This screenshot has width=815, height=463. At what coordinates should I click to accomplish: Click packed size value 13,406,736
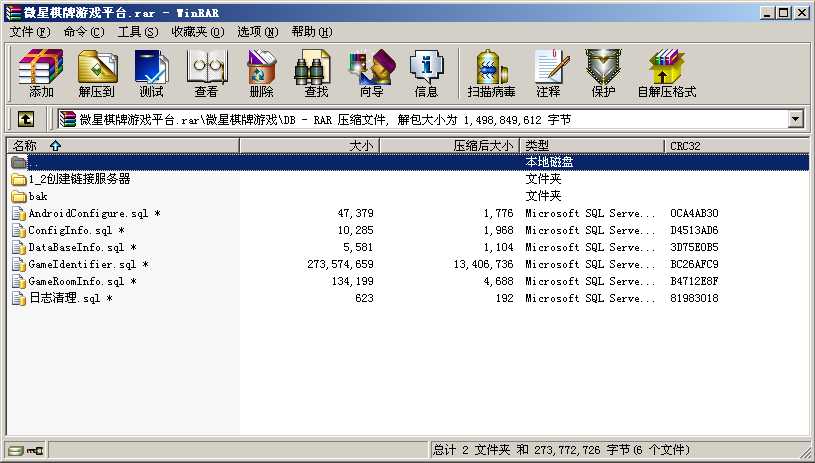tap(483, 264)
